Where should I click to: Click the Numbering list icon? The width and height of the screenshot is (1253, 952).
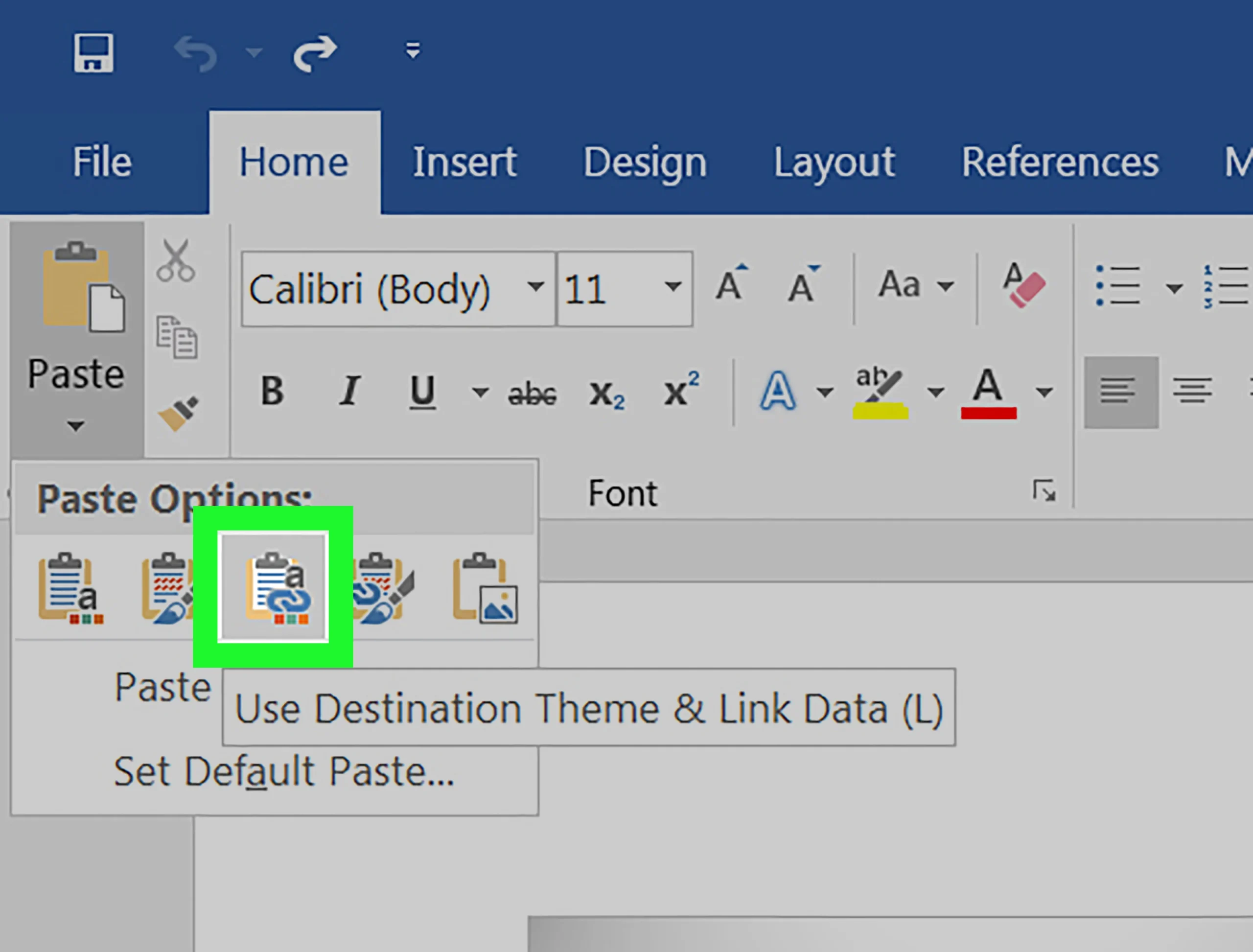1227,286
